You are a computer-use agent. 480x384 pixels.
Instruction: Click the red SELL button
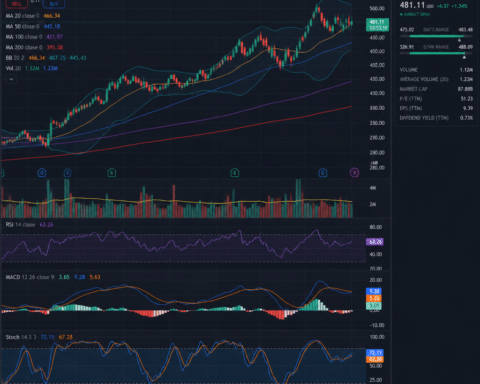click(16, 4)
